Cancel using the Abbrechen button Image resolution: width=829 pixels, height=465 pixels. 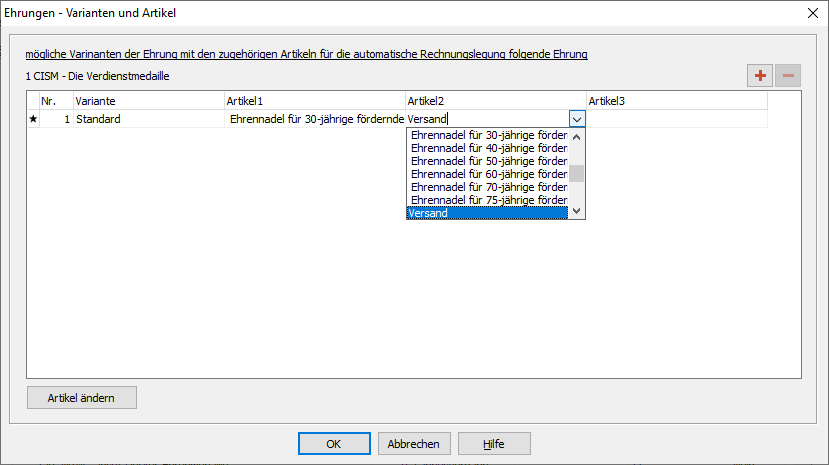coord(414,444)
